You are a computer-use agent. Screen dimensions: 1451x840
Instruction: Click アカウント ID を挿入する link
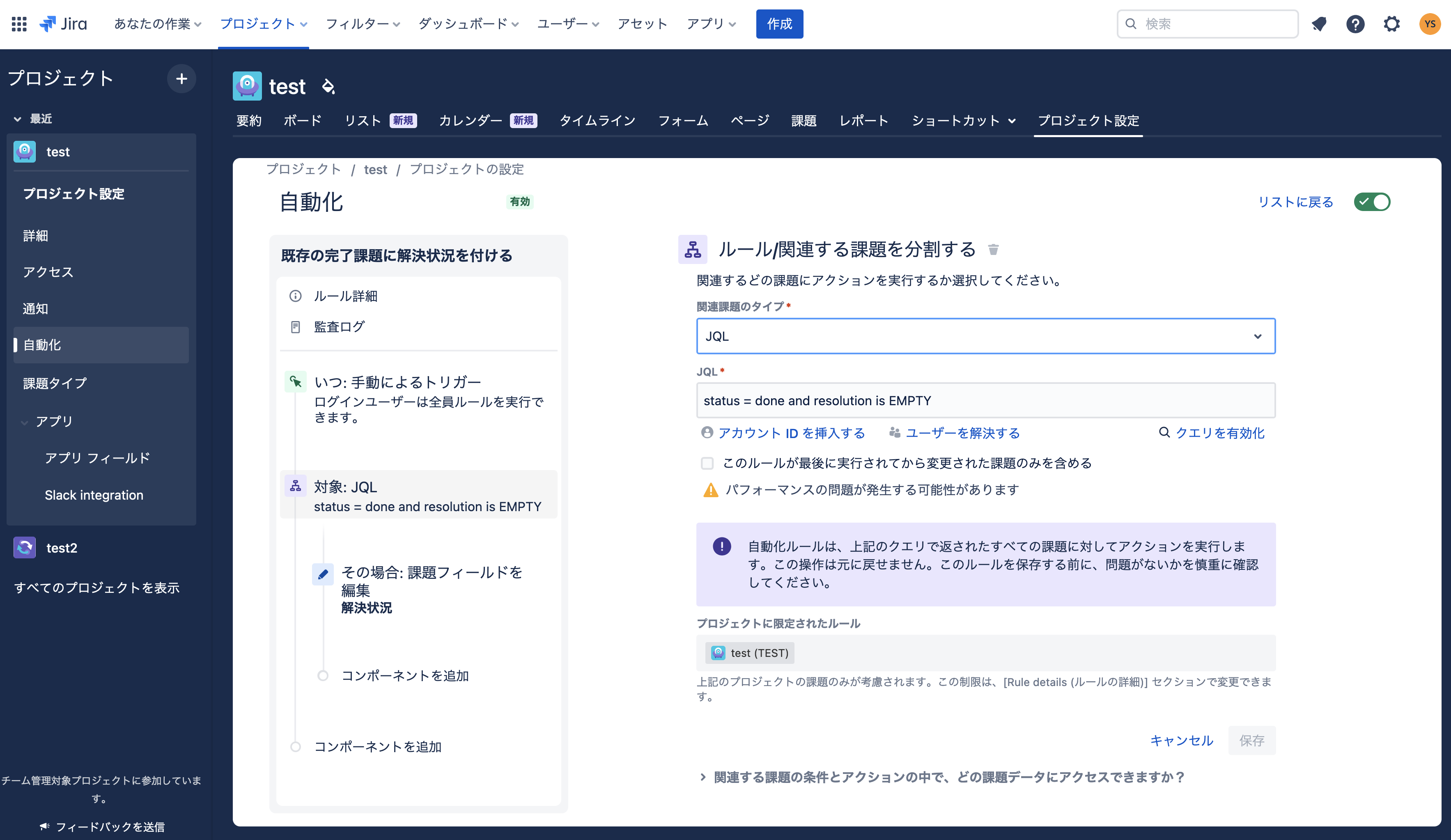(x=783, y=433)
